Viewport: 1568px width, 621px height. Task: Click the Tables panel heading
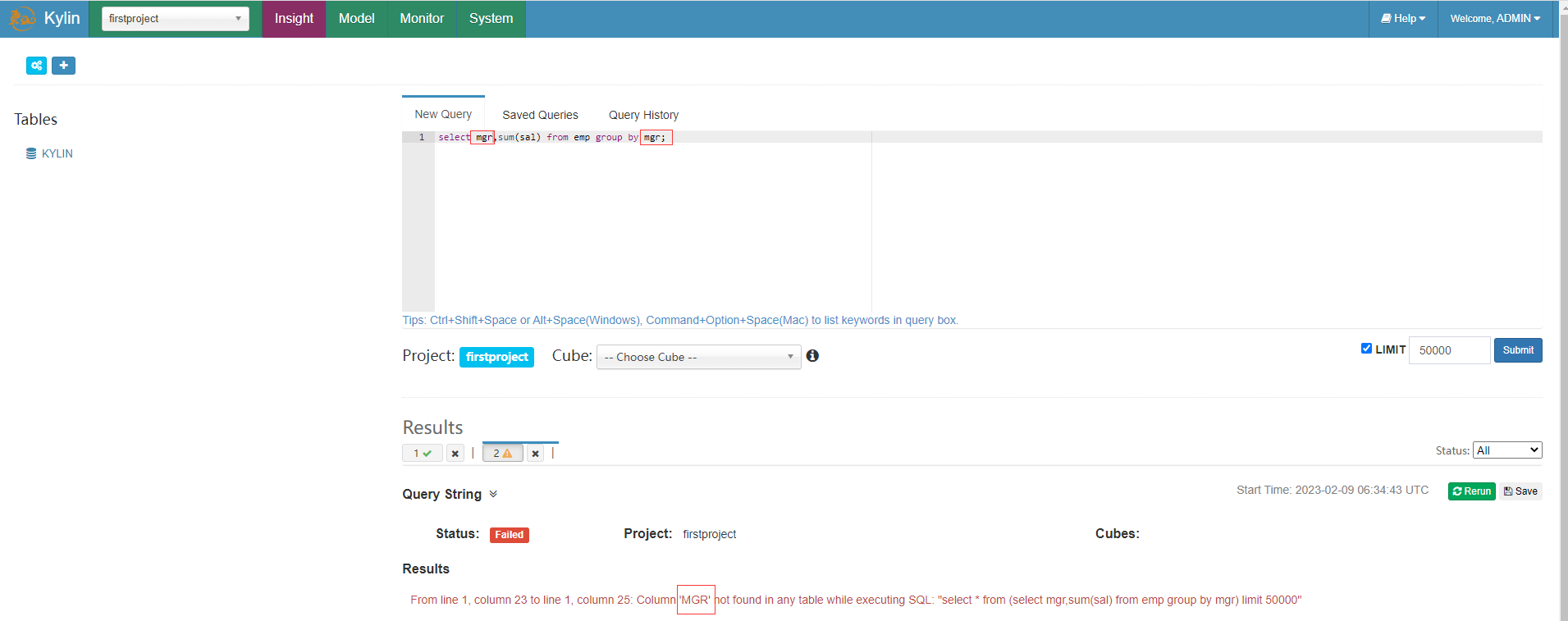click(36, 119)
